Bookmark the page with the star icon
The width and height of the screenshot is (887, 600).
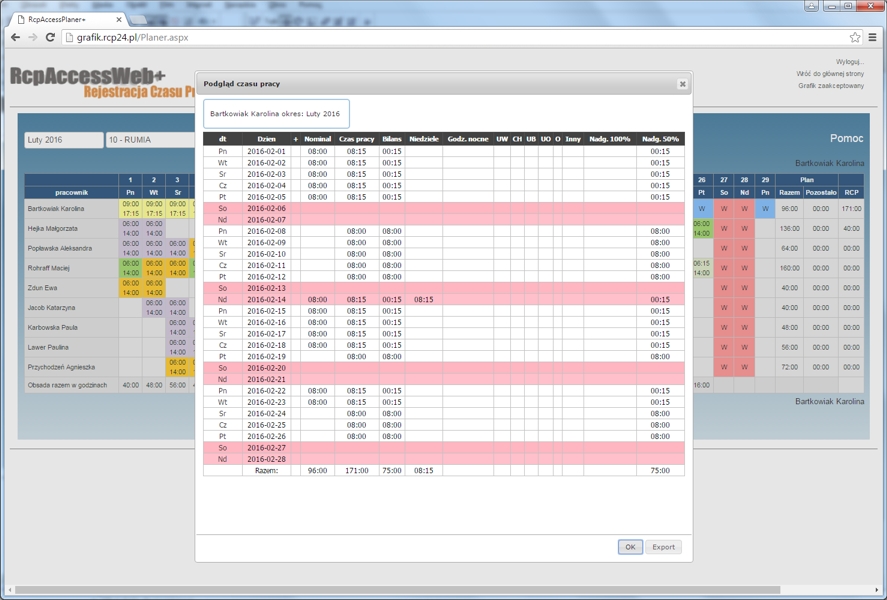[854, 37]
